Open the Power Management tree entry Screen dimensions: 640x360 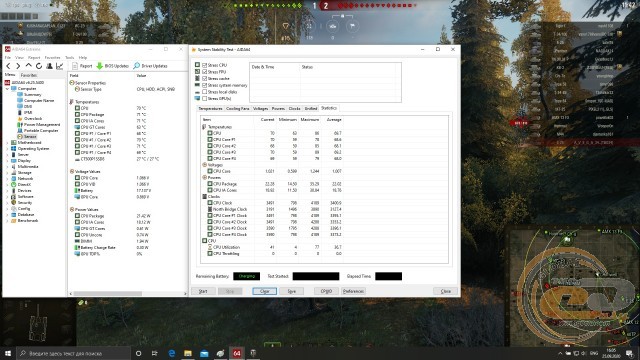38,124
